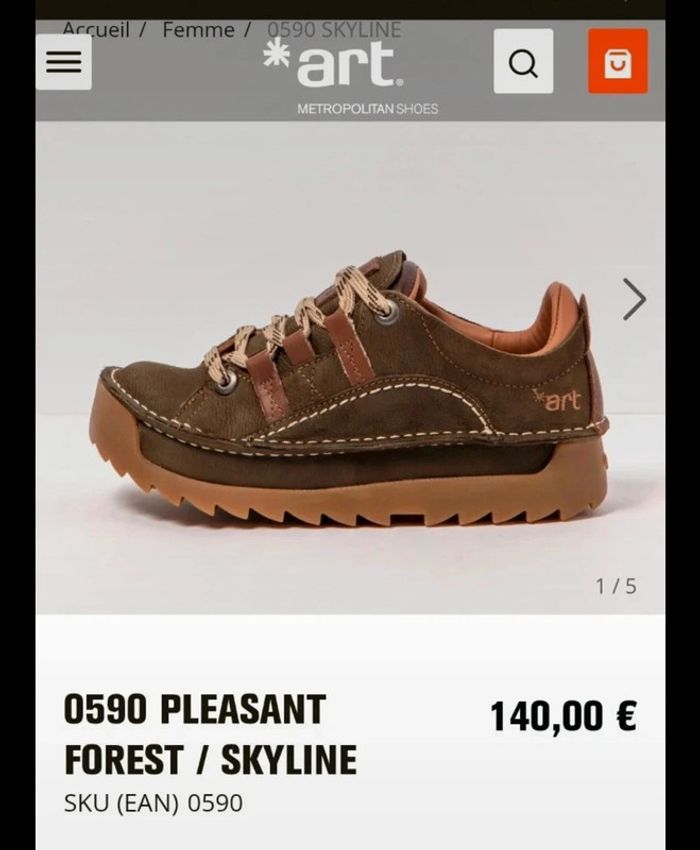Screen dimensions: 700x850
Task: Open the Femme breadcrumb category
Action: coord(198,29)
